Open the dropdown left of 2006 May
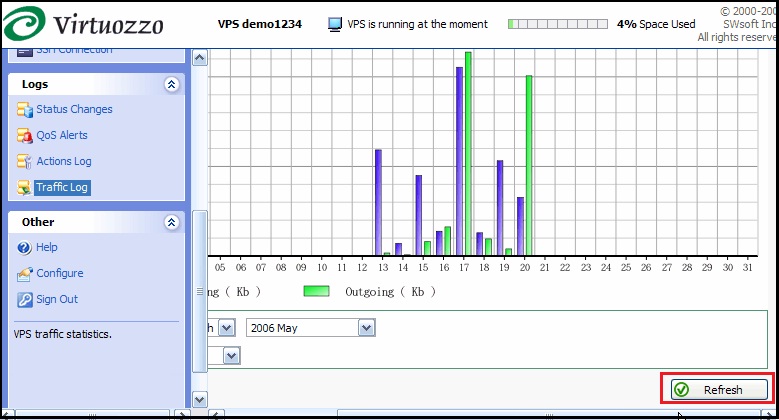Screen dimensions: 779x420 pyautogui.click(x=227, y=328)
